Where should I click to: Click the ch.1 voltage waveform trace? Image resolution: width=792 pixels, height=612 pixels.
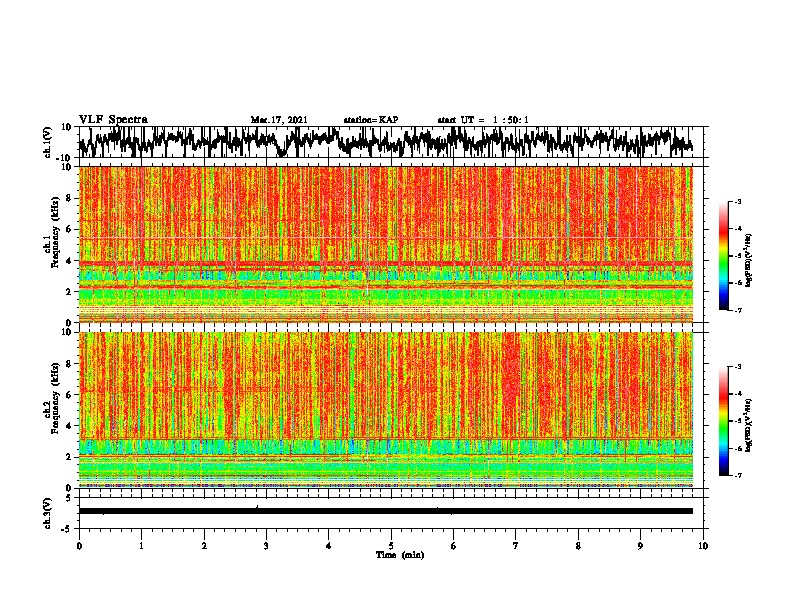[385, 142]
